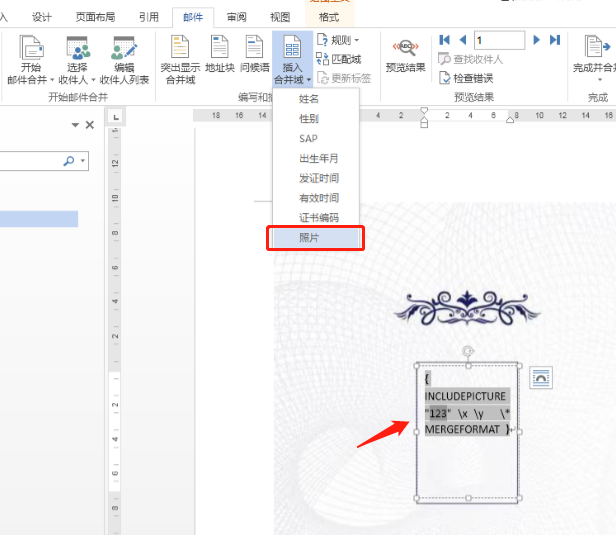Switch to the 邮件 tab
Image resolution: width=616 pixels, height=535 pixels.
coord(193,17)
